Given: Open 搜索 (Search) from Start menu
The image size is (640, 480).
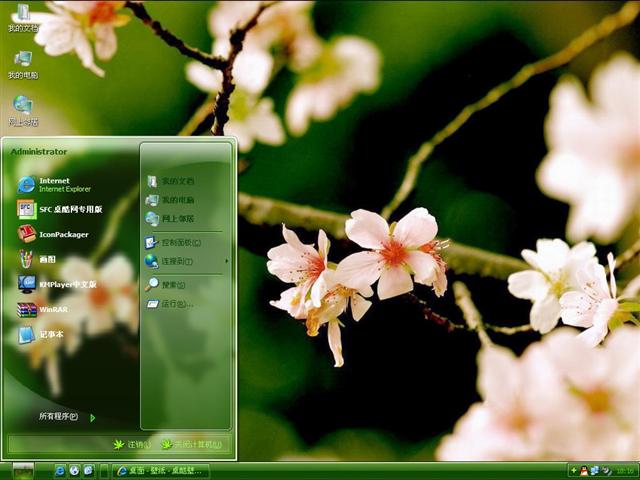Looking at the screenshot, I should pos(166,284).
